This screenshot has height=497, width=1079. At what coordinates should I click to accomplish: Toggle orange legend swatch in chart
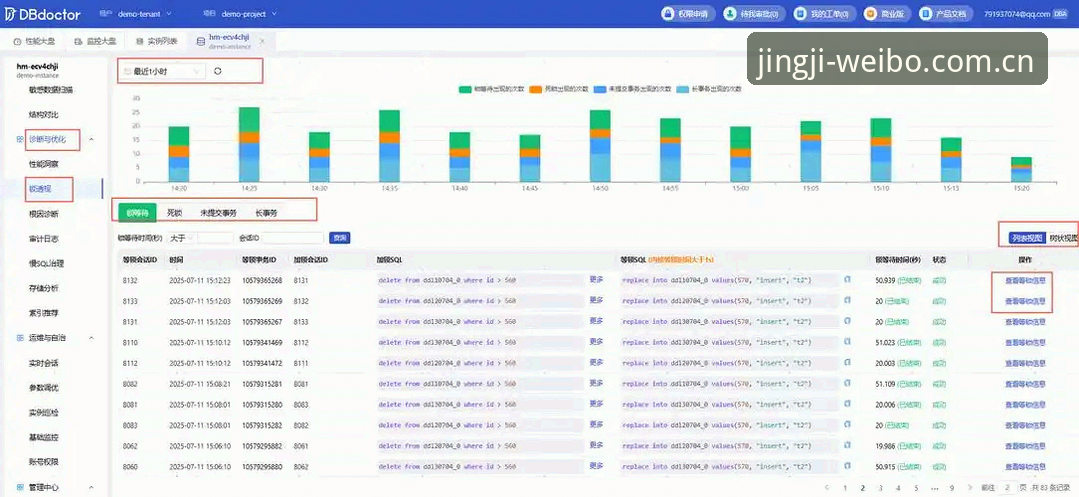[537, 89]
